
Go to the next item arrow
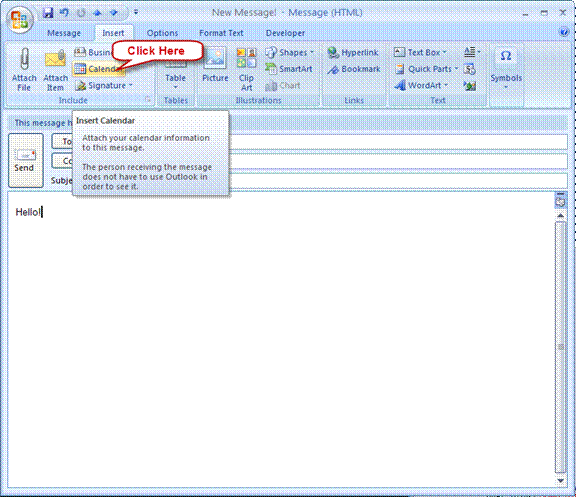coord(114,13)
